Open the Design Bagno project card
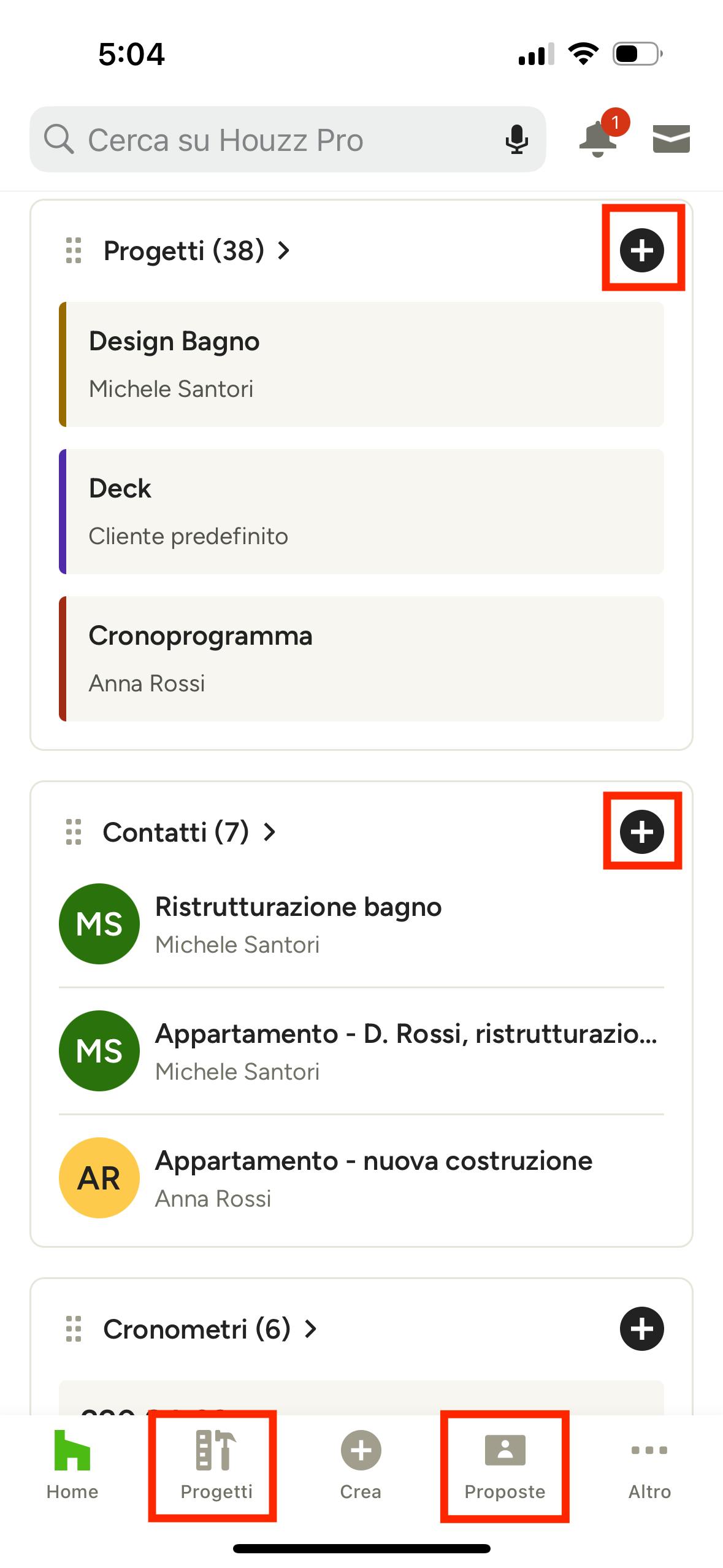The height and width of the screenshot is (1568, 723). tap(361, 364)
